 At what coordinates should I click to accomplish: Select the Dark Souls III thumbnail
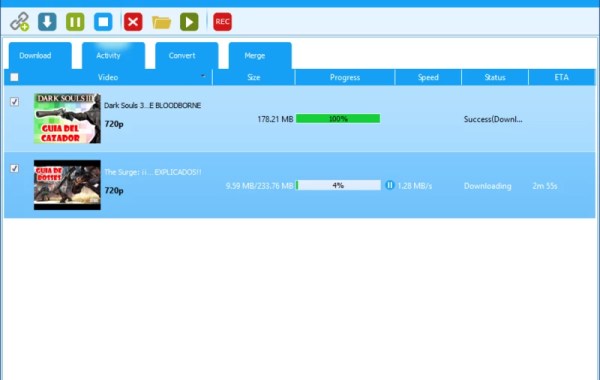pos(67,118)
